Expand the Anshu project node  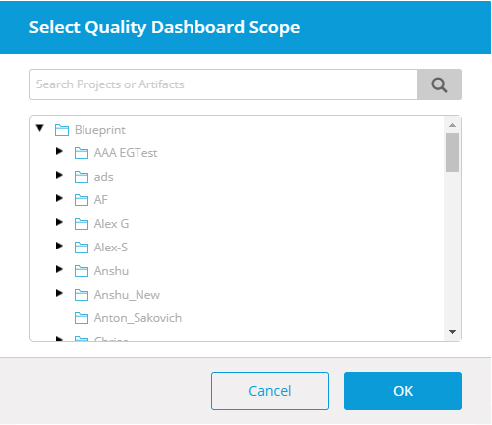tap(59, 269)
